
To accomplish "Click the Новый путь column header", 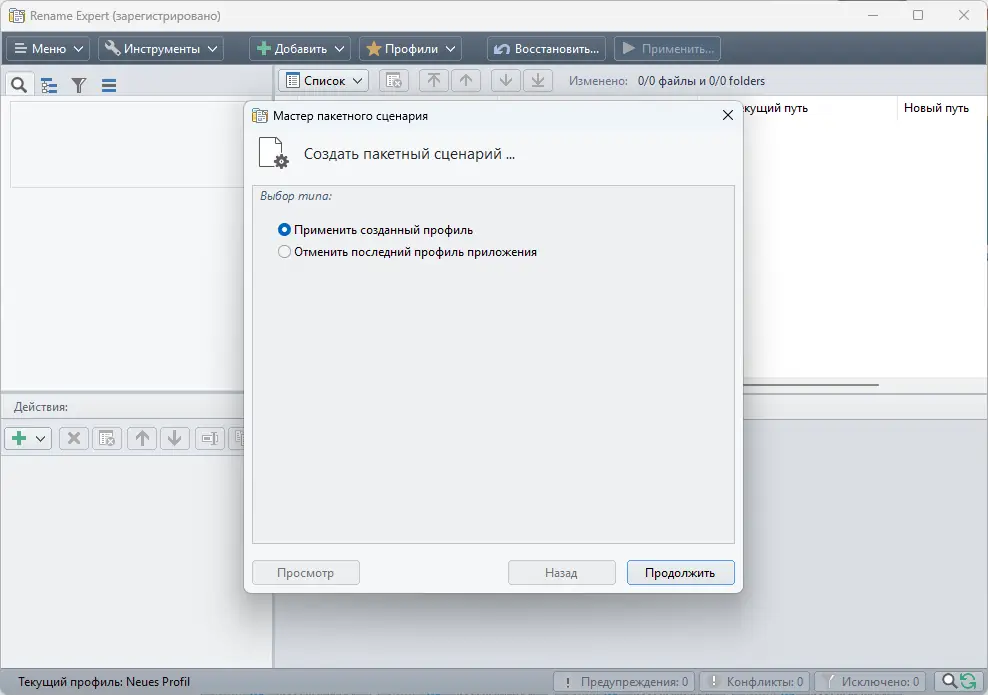I will point(936,108).
